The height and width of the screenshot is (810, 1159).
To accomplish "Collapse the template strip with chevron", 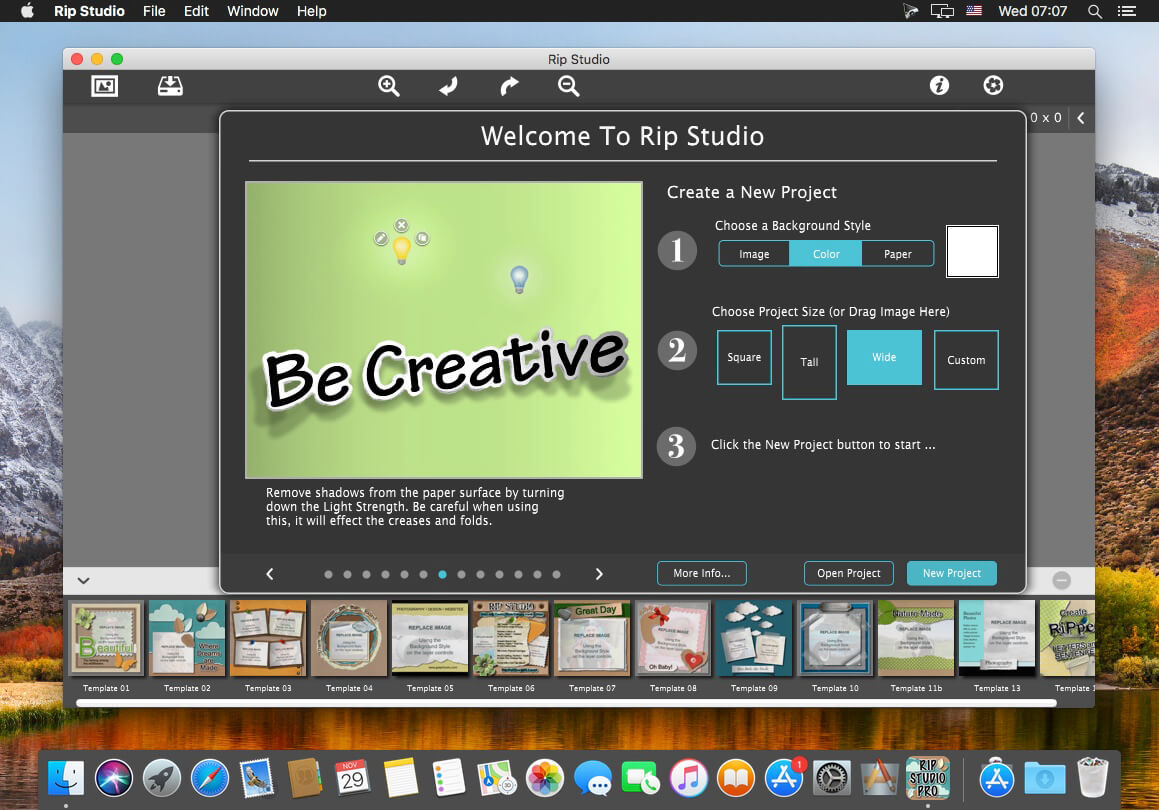I will 84,580.
